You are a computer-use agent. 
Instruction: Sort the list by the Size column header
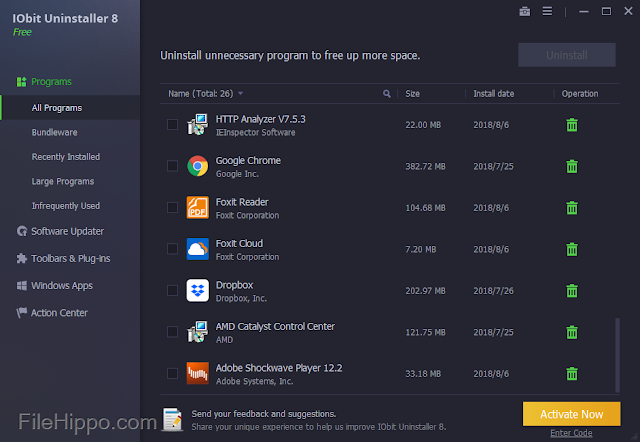pos(412,94)
